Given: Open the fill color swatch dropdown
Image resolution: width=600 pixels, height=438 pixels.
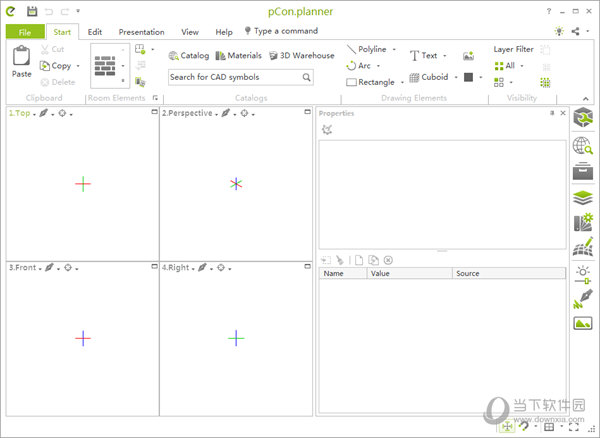Looking at the screenshot, I should pyautogui.click(x=481, y=77).
